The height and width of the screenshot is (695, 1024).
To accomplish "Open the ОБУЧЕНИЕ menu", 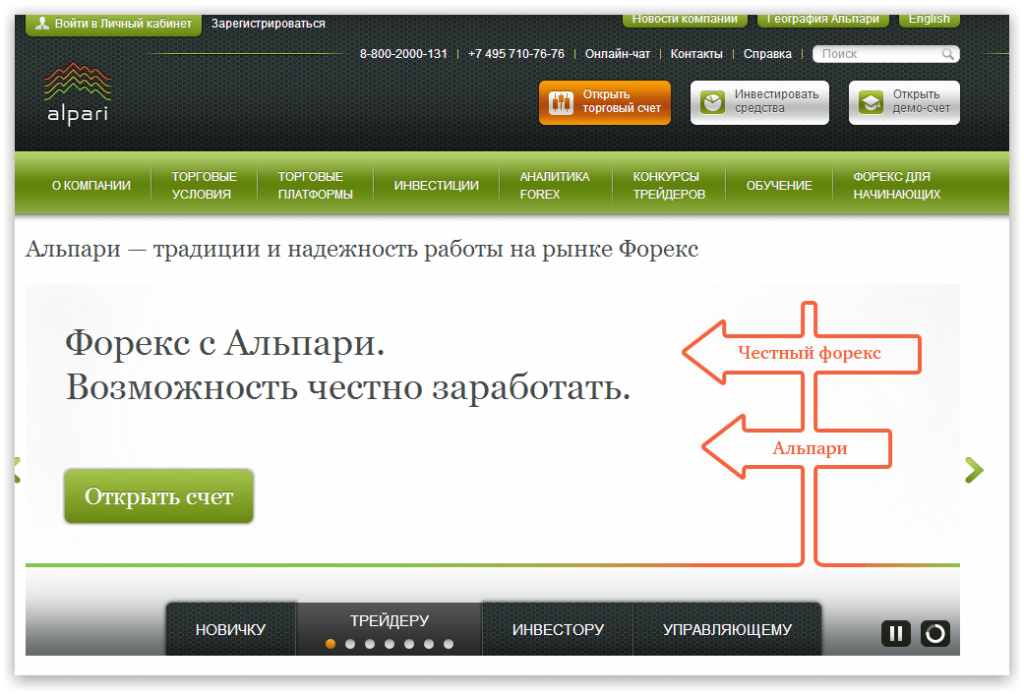I will pos(779,186).
